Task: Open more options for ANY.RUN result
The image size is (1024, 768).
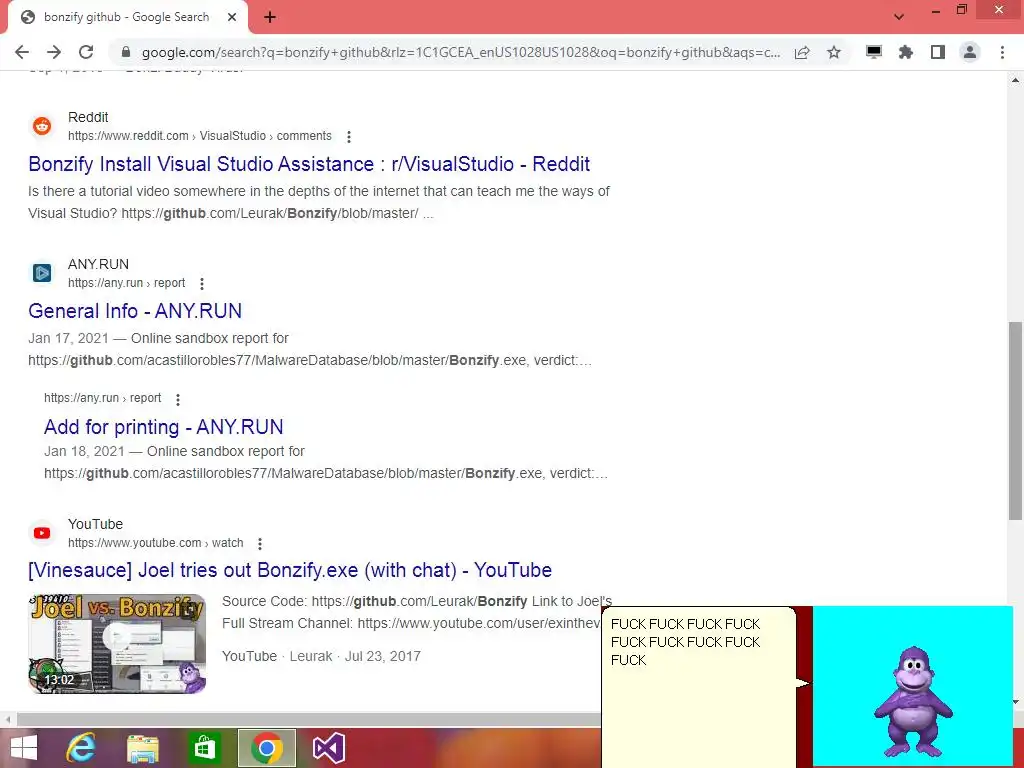Action: pos(202,283)
